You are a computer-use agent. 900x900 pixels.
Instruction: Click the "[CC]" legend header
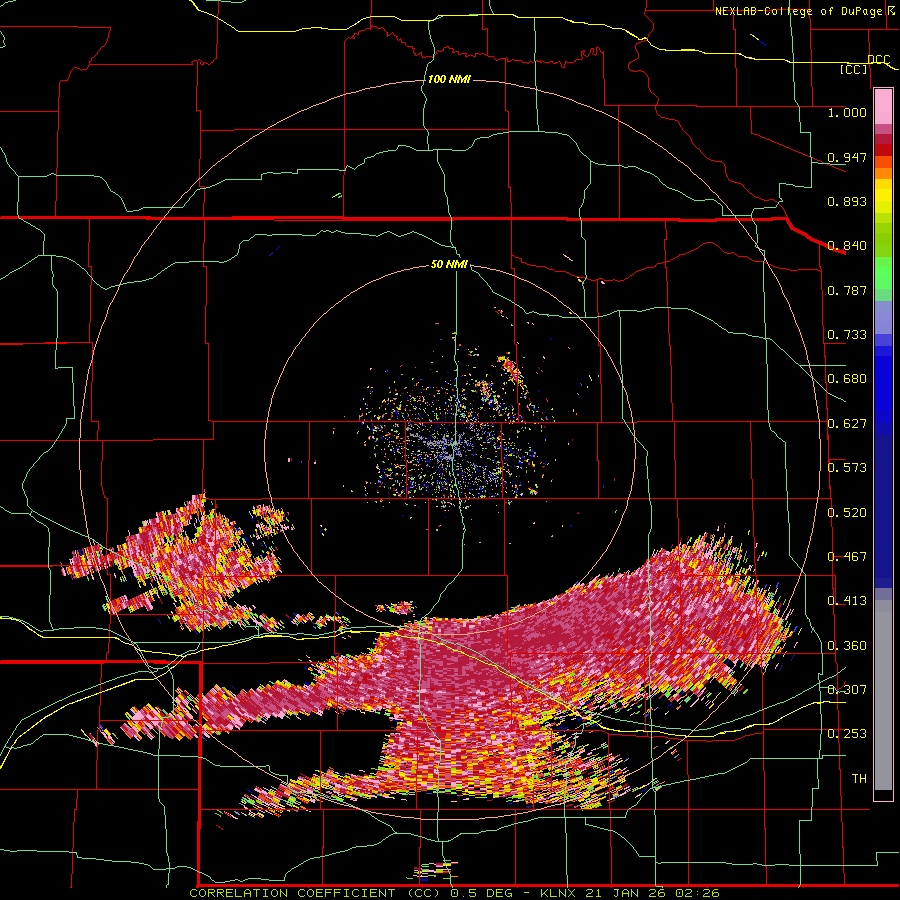854,69
